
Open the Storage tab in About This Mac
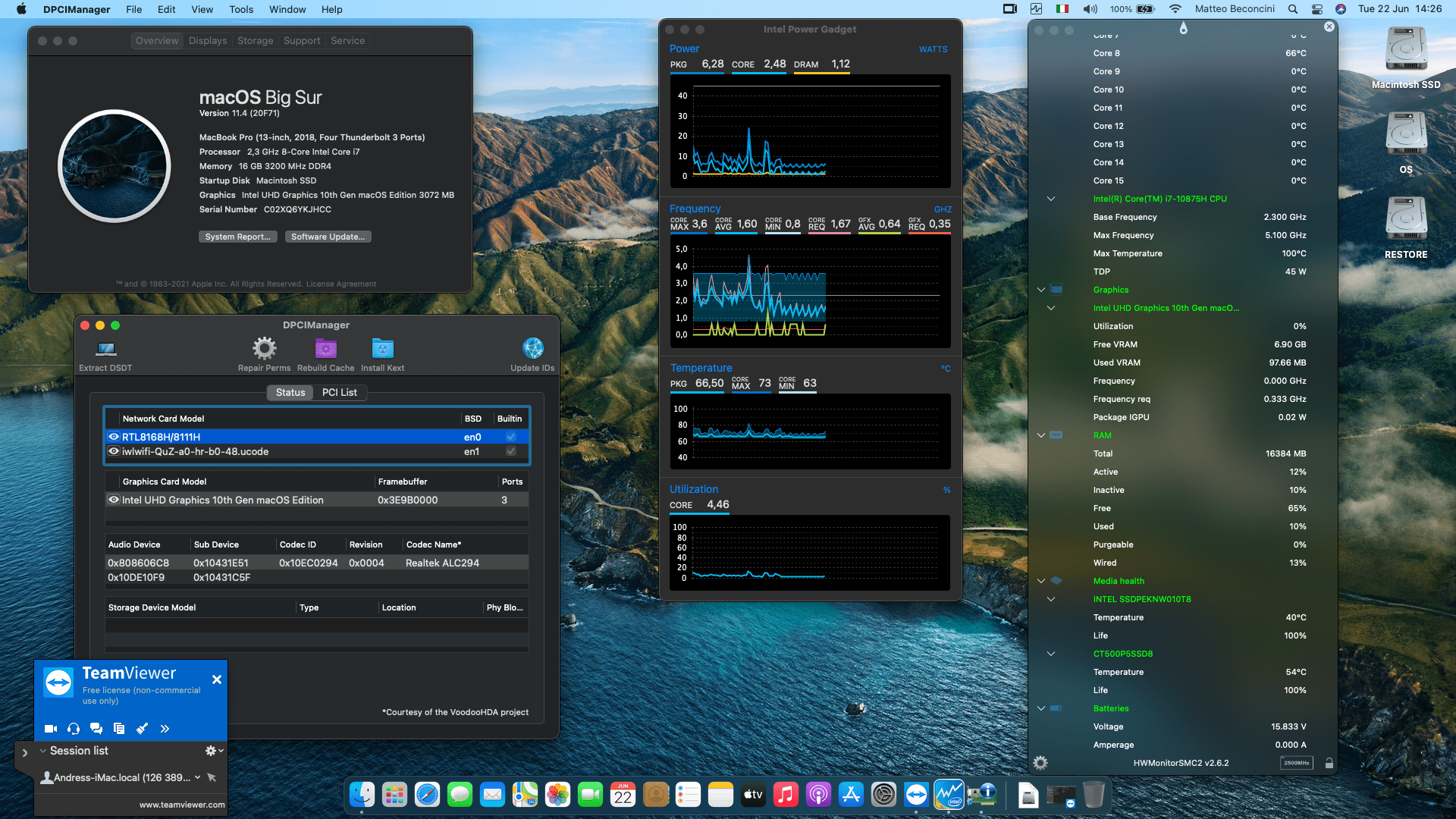click(x=255, y=41)
